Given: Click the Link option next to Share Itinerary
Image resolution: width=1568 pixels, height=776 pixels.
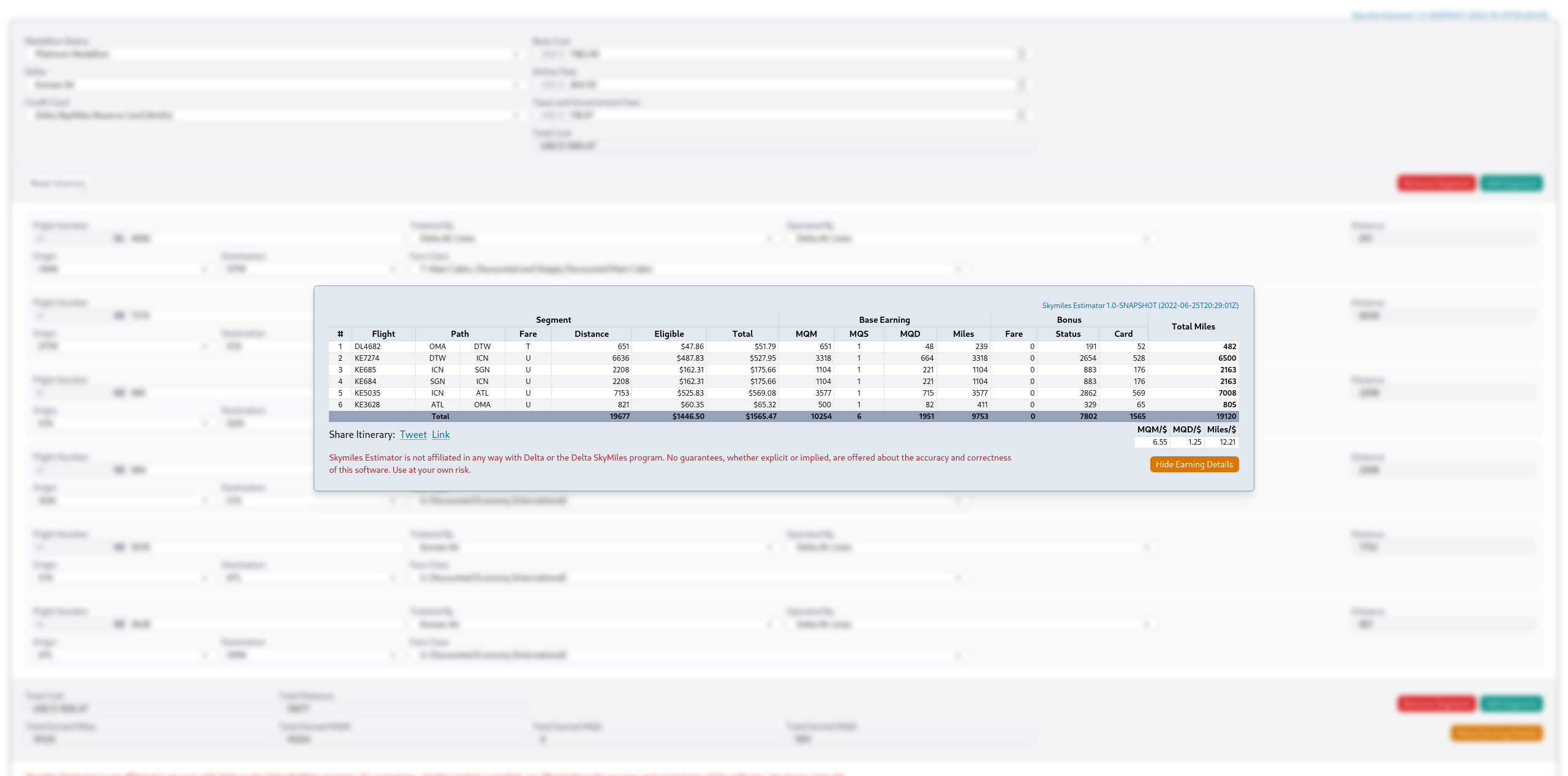Looking at the screenshot, I should point(440,434).
